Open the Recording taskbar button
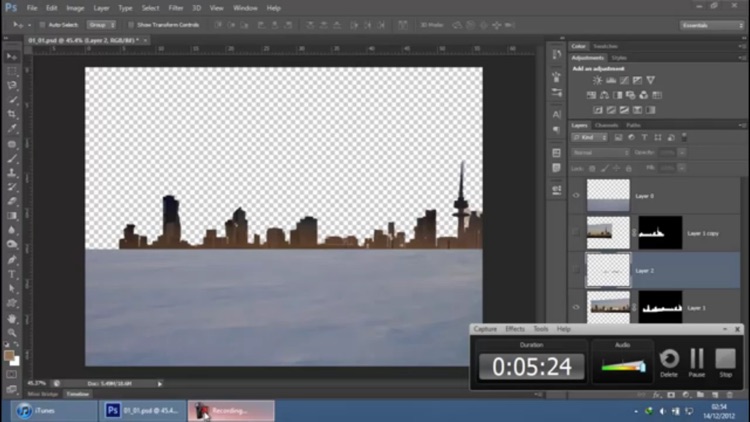 click(232, 411)
